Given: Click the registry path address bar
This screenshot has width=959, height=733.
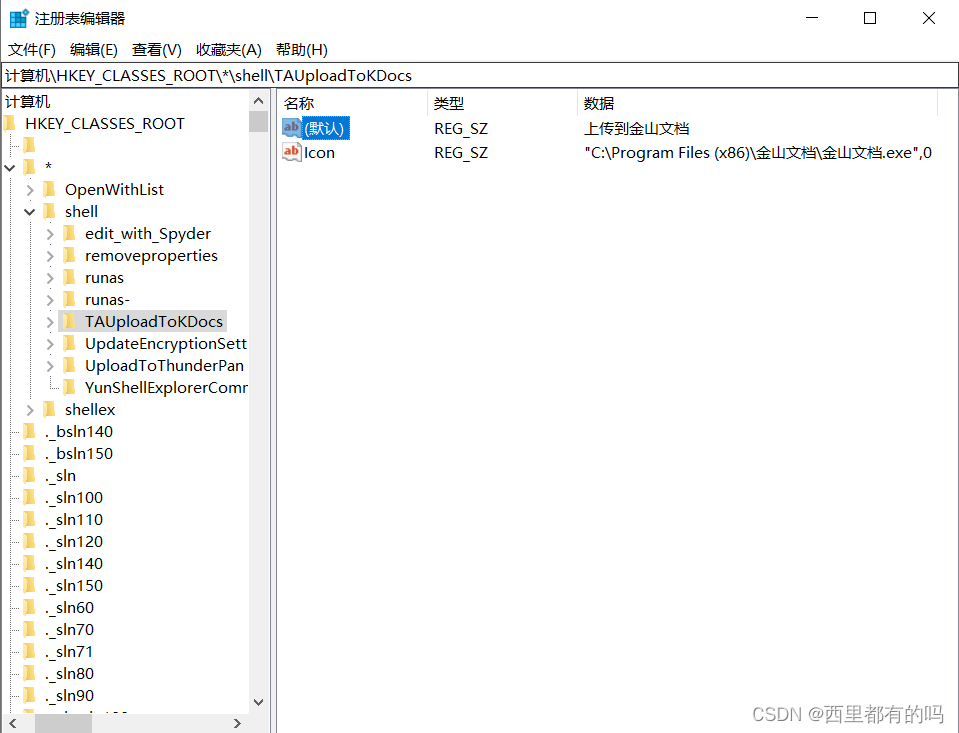Looking at the screenshot, I should pos(480,75).
